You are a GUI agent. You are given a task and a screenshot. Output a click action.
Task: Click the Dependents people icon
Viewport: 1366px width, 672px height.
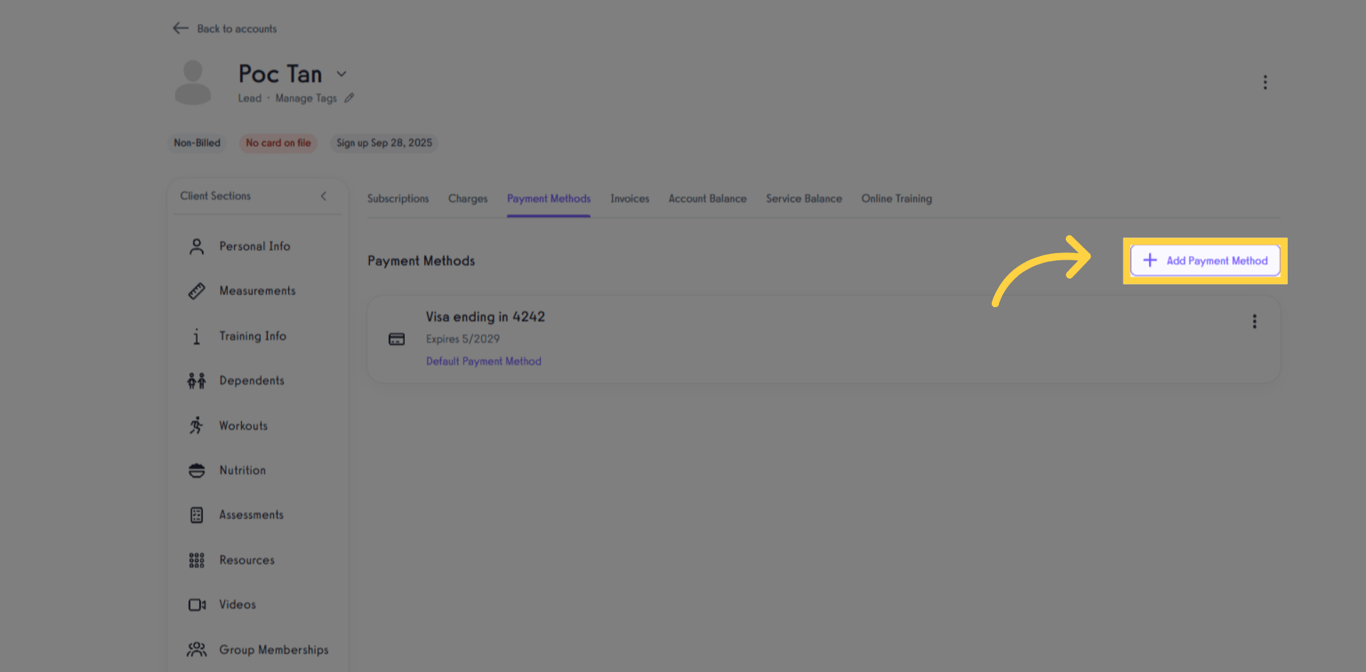click(x=196, y=380)
